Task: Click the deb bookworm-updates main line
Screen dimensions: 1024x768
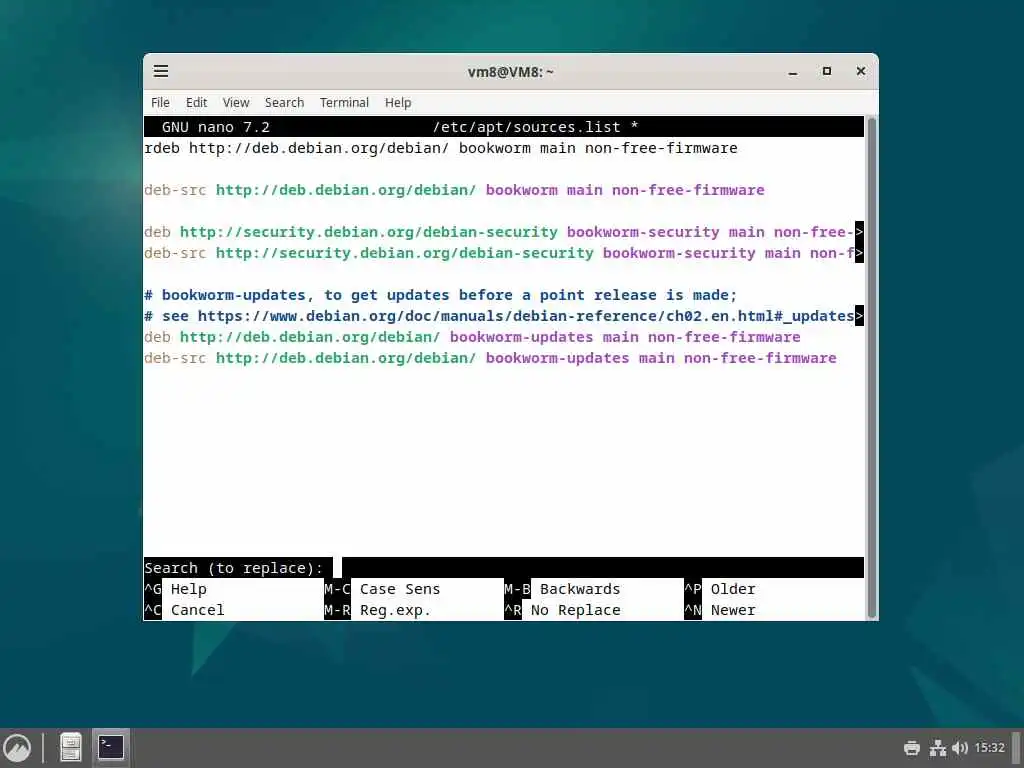Action: coord(472,337)
